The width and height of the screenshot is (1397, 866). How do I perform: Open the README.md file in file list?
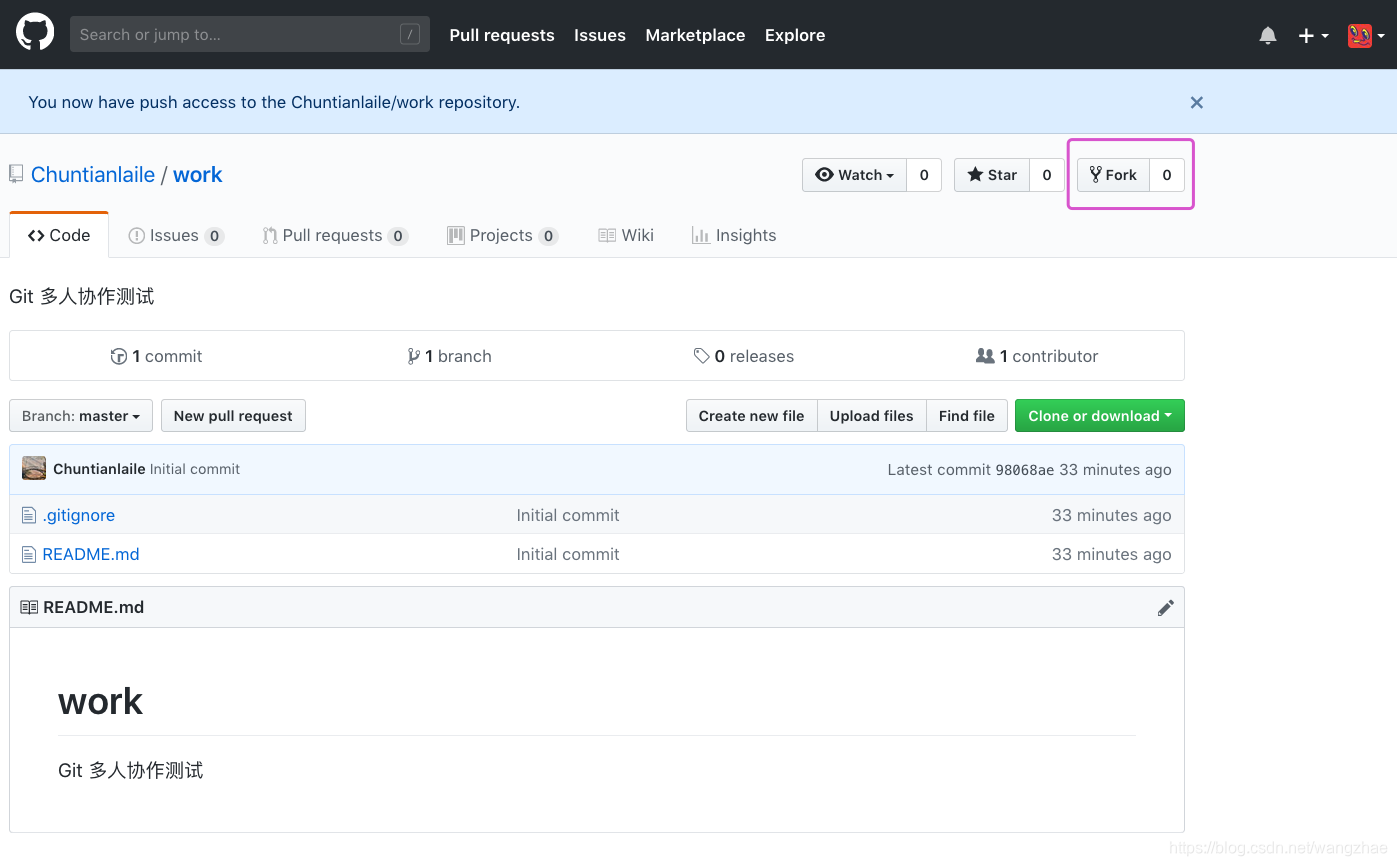(x=91, y=554)
